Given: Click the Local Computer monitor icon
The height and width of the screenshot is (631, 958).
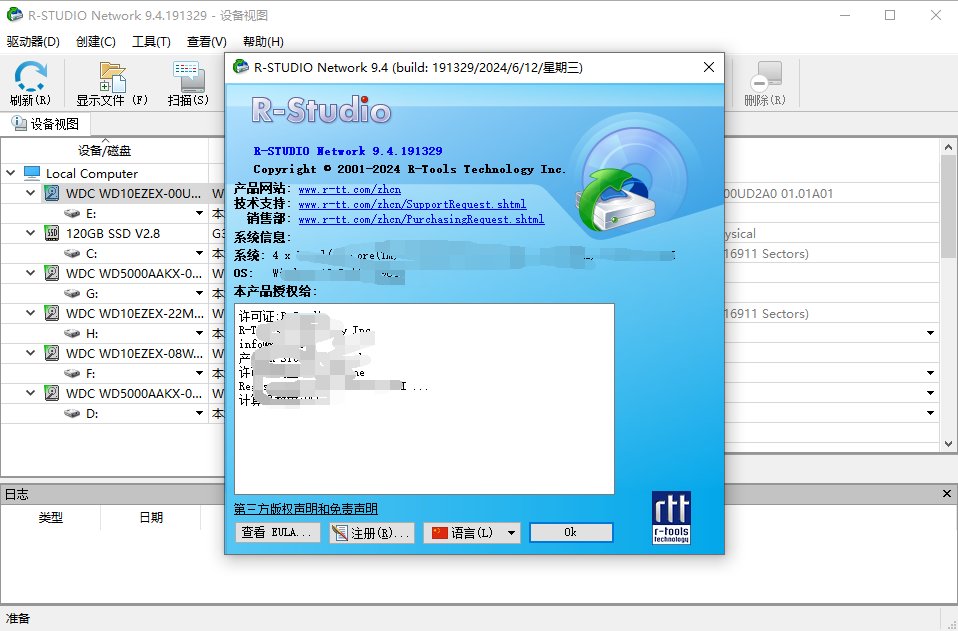Looking at the screenshot, I should [x=32, y=173].
